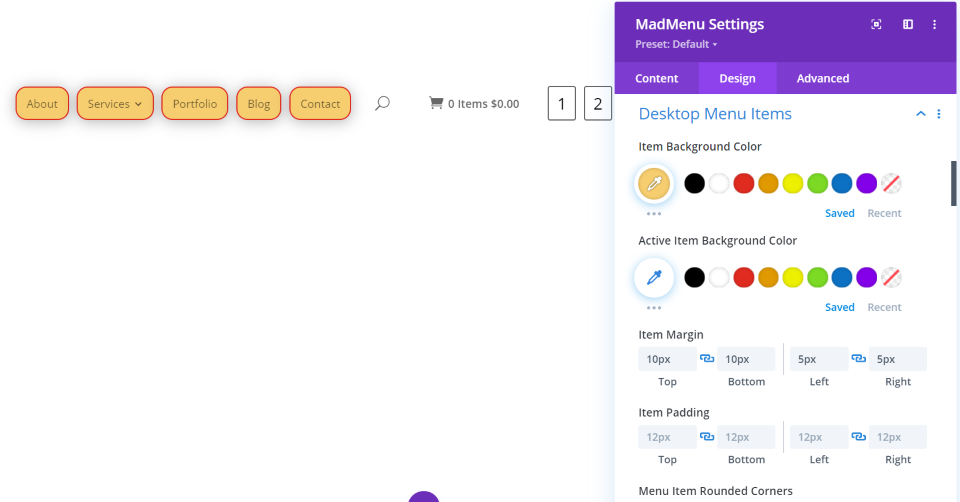This screenshot has height=502, width=960.
Task: Click Item Margin Right input field
Action: coord(898,359)
